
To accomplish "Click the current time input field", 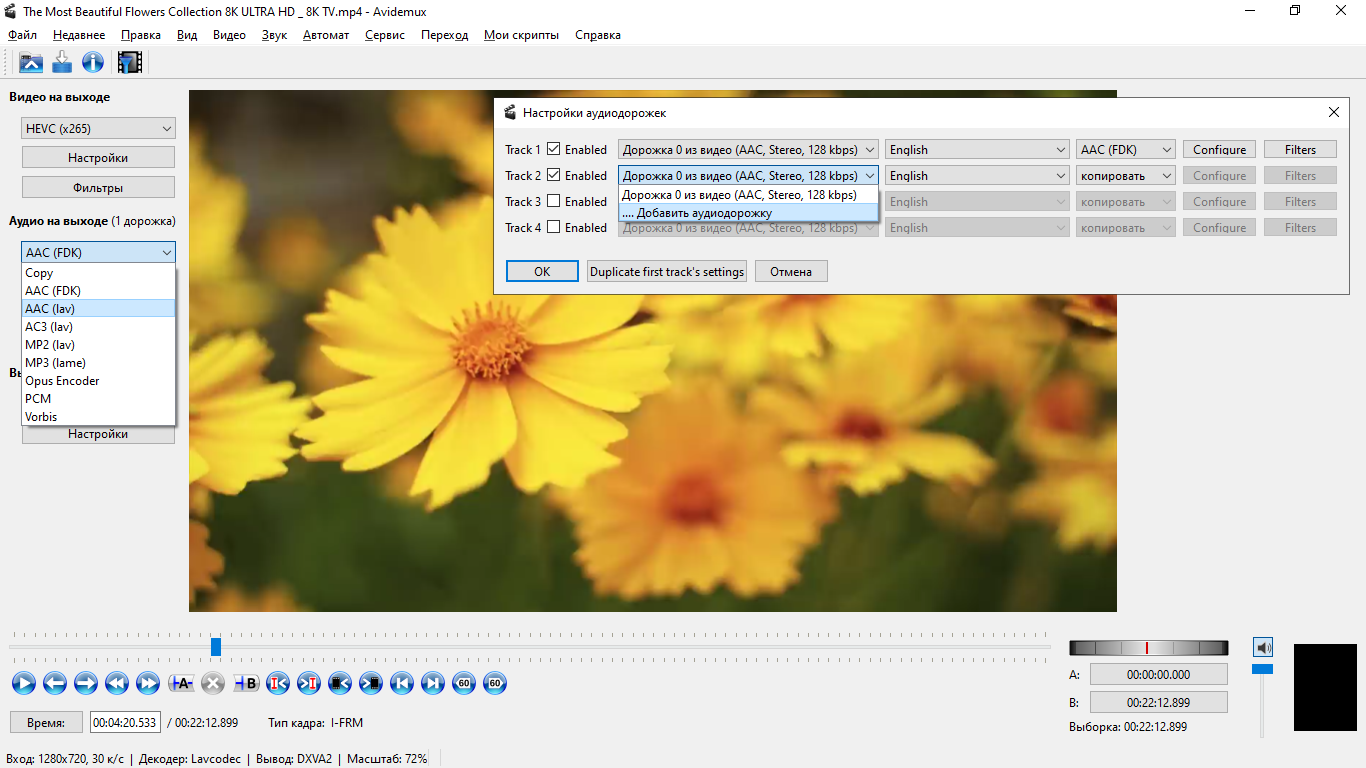I will (x=125, y=722).
